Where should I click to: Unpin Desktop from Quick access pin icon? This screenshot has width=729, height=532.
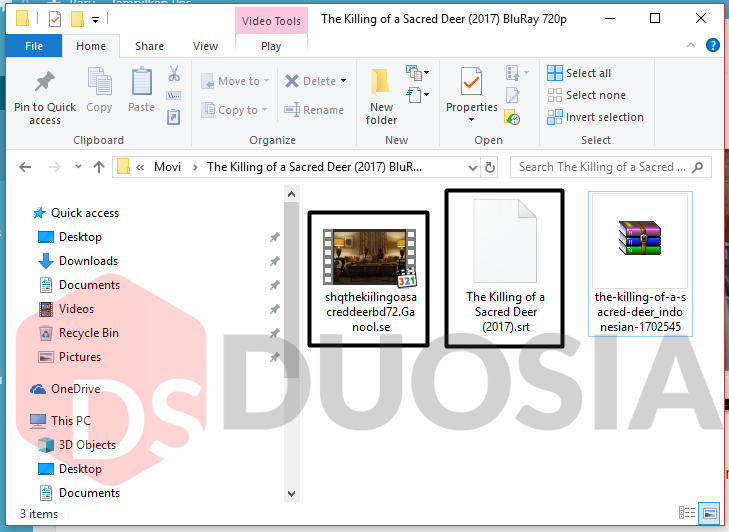coord(275,237)
